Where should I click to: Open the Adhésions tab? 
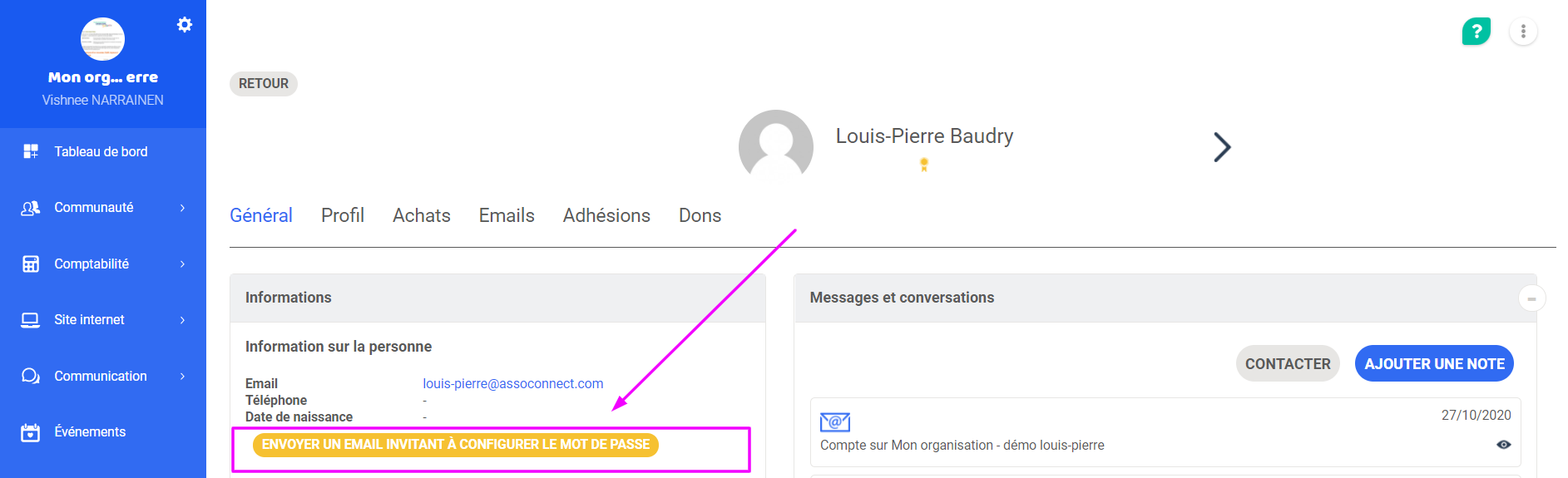tap(606, 215)
